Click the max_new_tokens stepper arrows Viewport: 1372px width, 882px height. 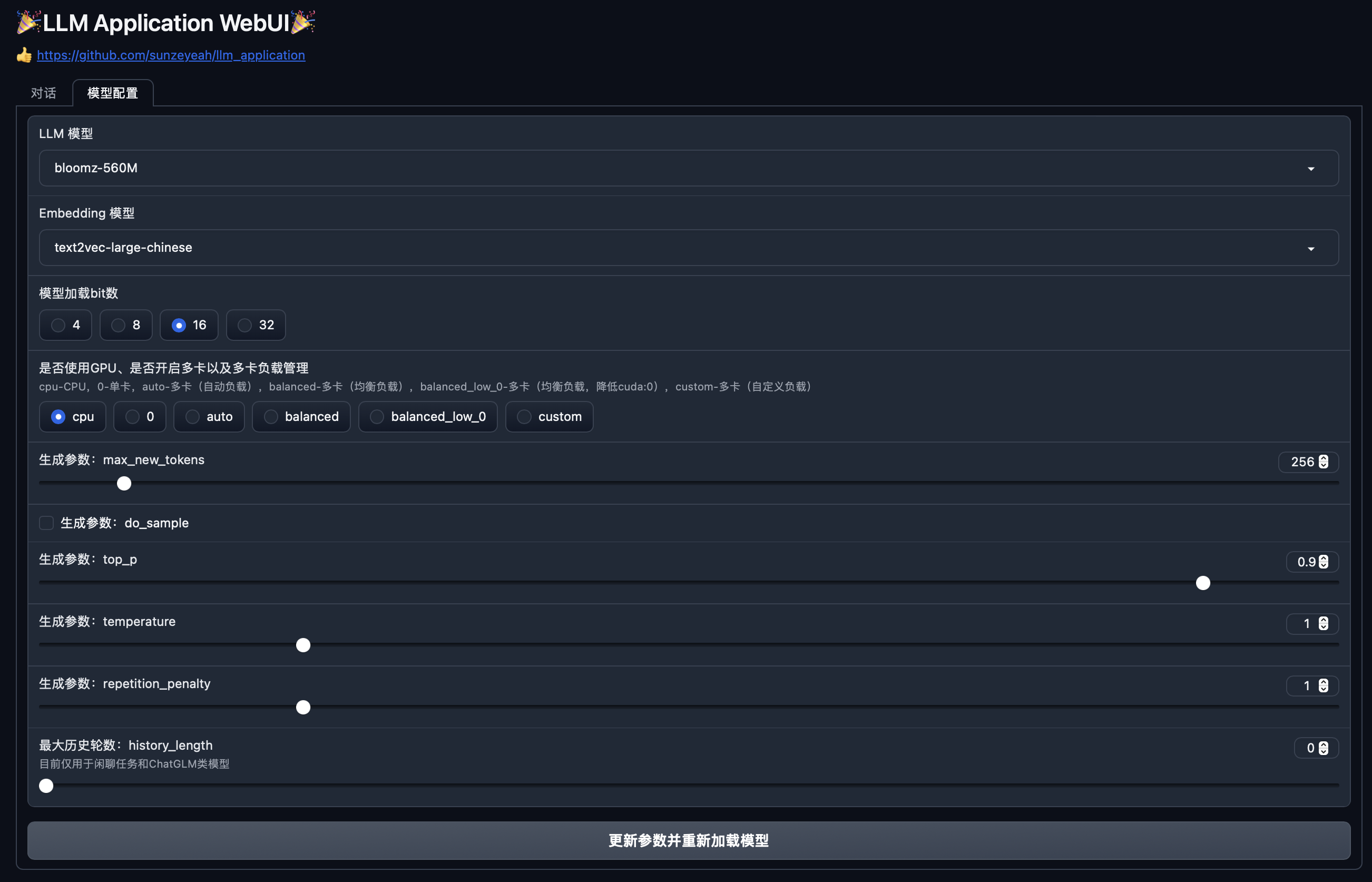pos(1324,462)
